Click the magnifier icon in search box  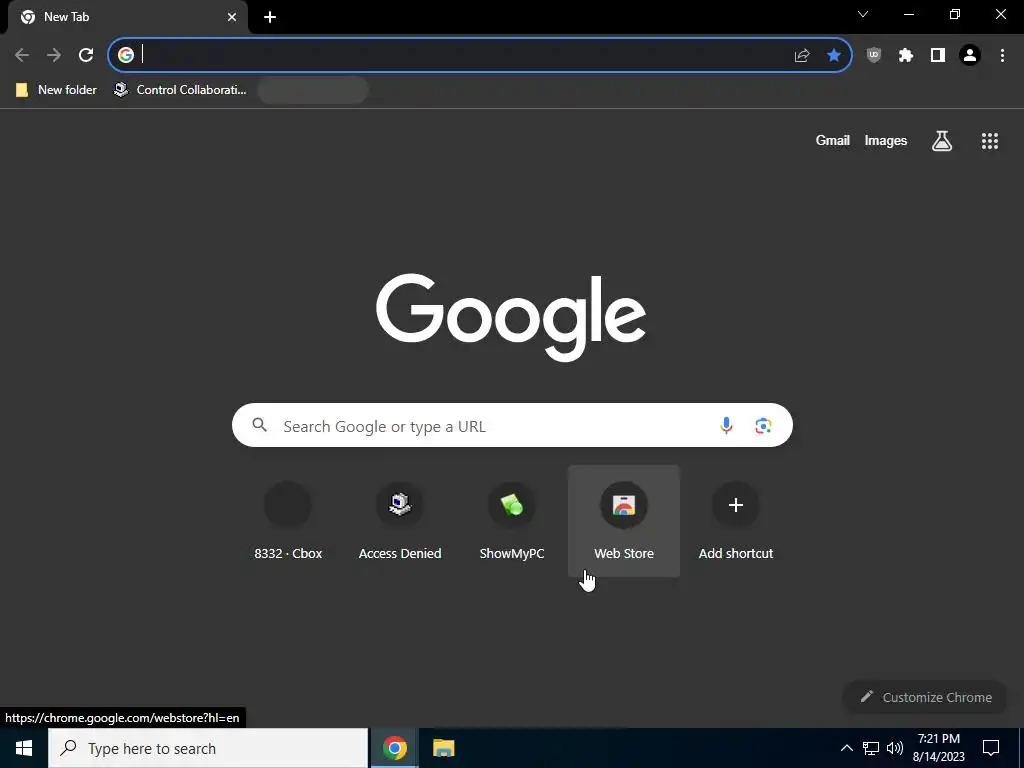(x=259, y=425)
